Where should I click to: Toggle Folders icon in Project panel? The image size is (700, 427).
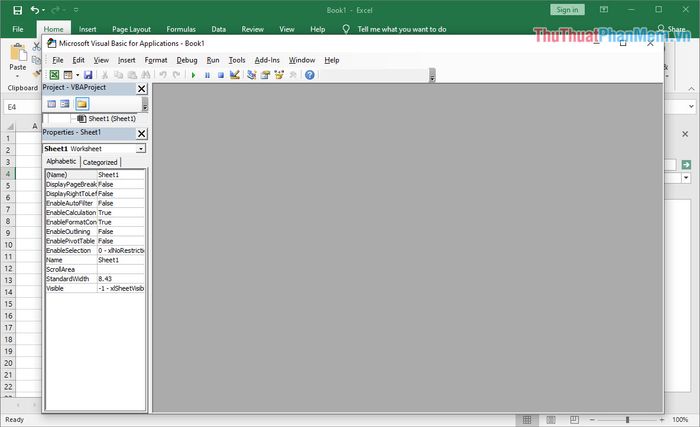tap(82, 104)
